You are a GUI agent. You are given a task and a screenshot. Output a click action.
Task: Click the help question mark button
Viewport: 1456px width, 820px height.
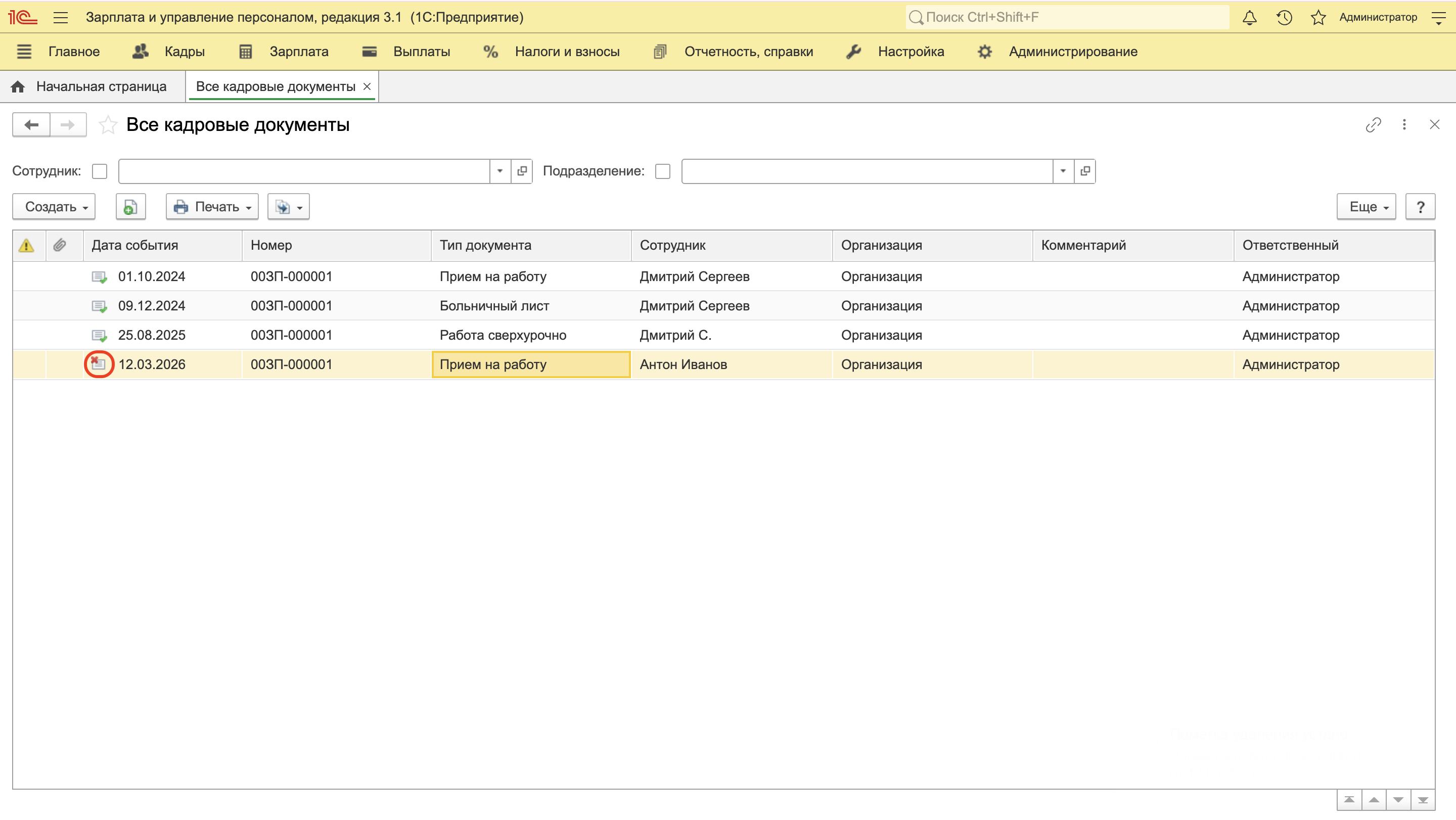click(x=1420, y=207)
